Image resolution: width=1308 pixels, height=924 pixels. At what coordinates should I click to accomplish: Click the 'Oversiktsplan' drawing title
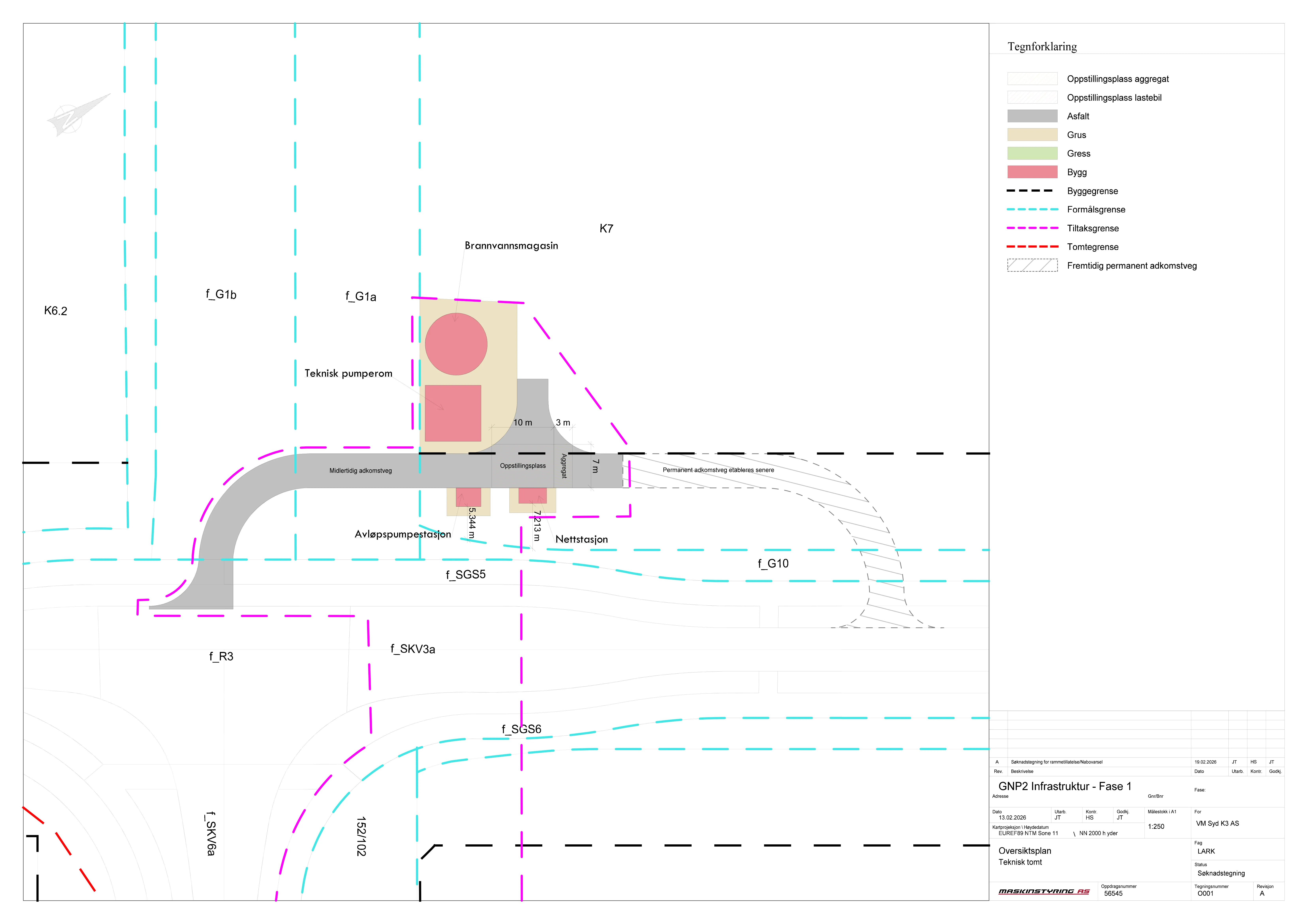click(1025, 851)
